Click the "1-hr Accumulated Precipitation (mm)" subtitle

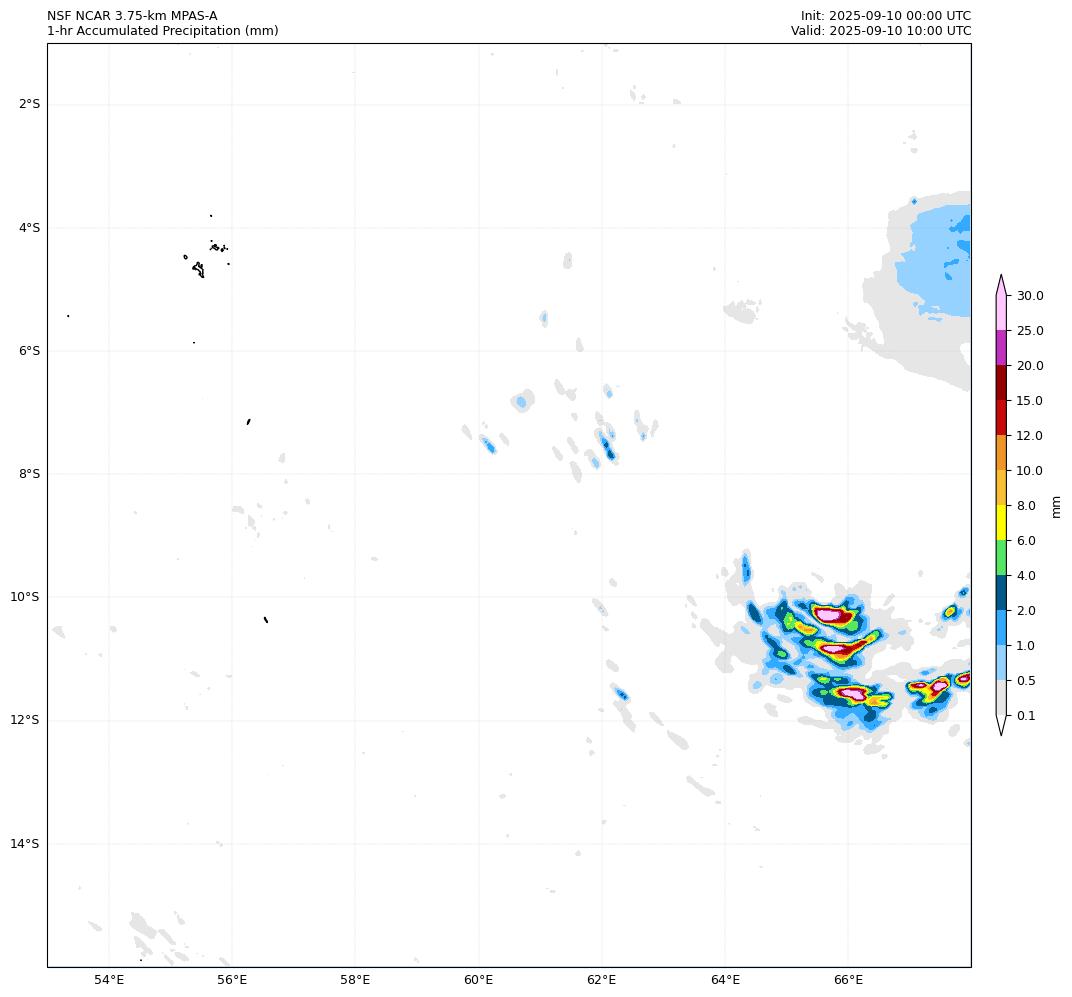coord(163,31)
